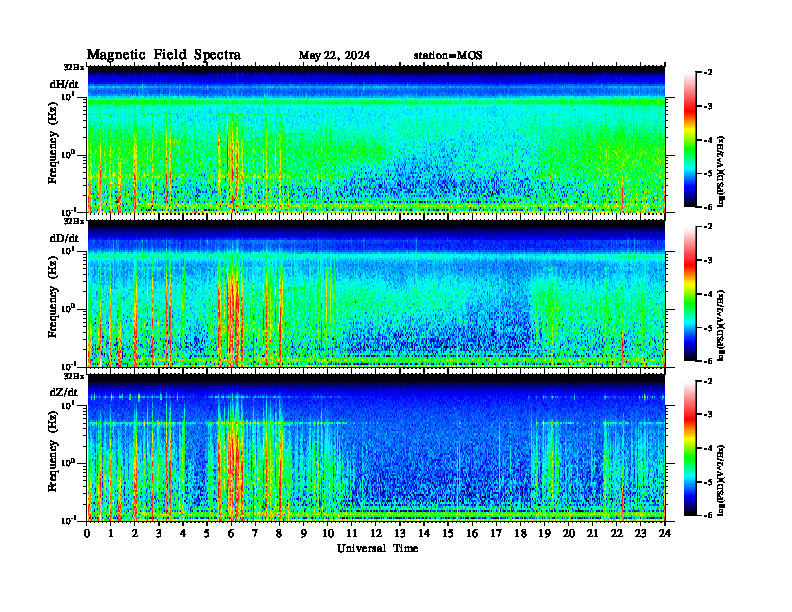Screen dimensions: 792x612
Task: Click the log PSD units label beside the dH/dt color bar
Action: (721, 171)
